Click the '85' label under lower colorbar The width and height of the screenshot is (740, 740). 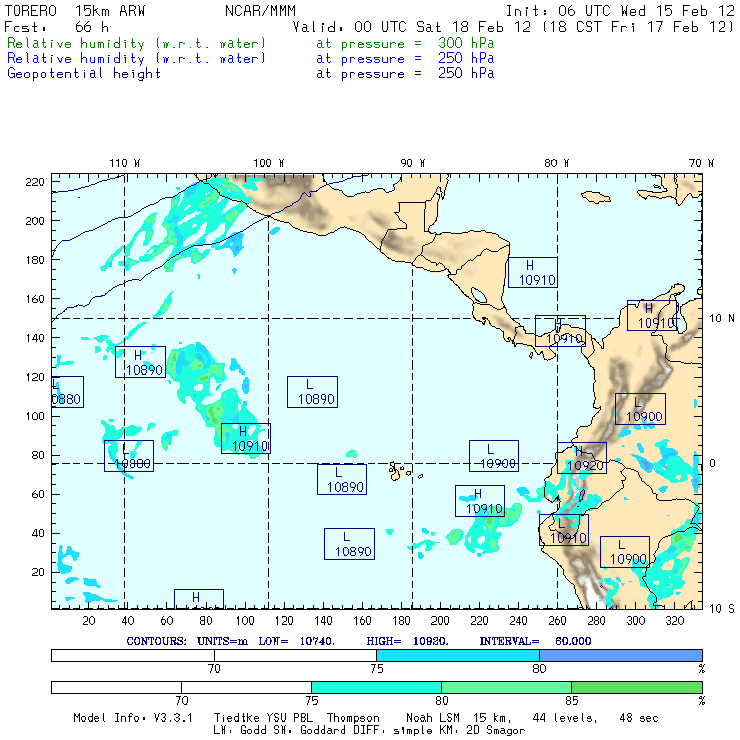point(572,700)
